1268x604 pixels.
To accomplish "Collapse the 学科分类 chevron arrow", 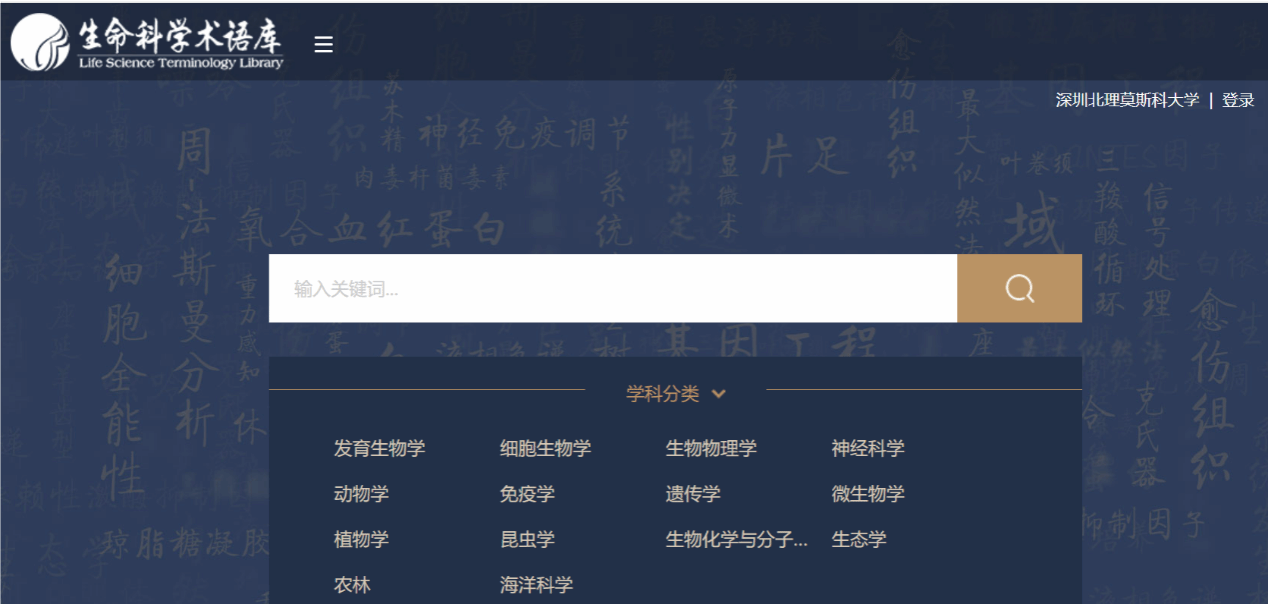I will pos(718,394).
